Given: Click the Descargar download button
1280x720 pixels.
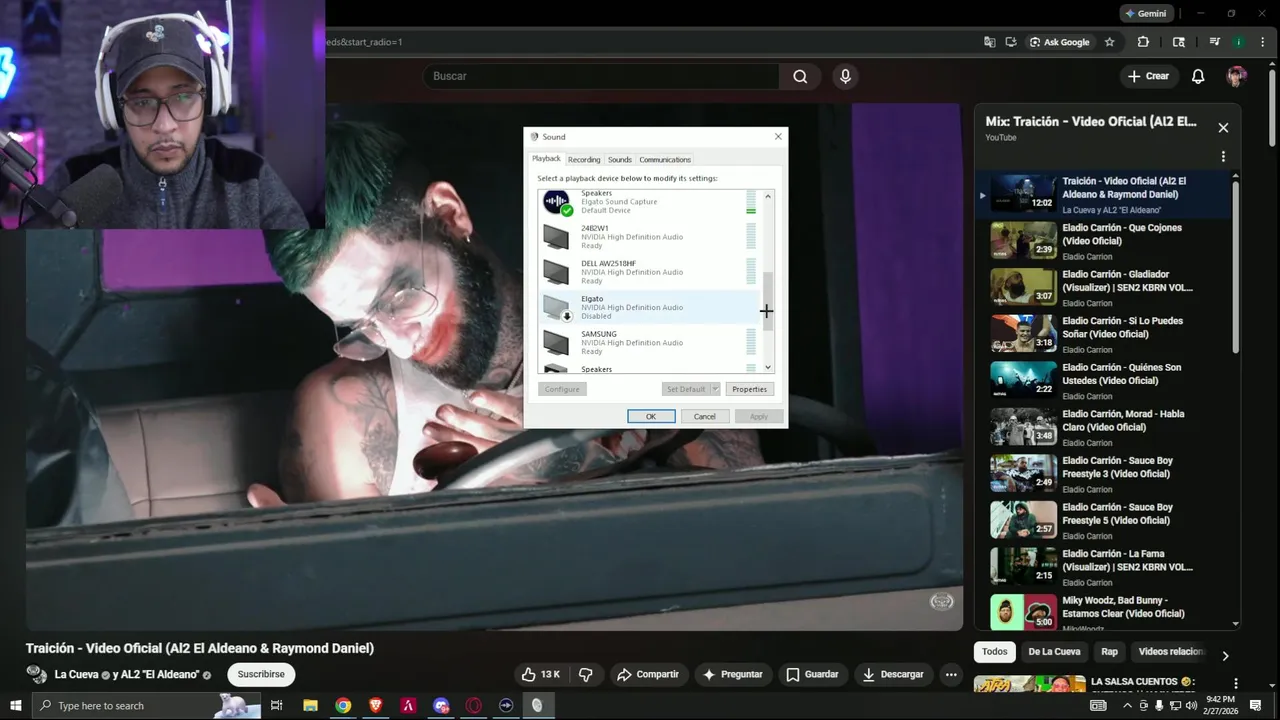Looking at the screenshot, I should tap(893, 674).
